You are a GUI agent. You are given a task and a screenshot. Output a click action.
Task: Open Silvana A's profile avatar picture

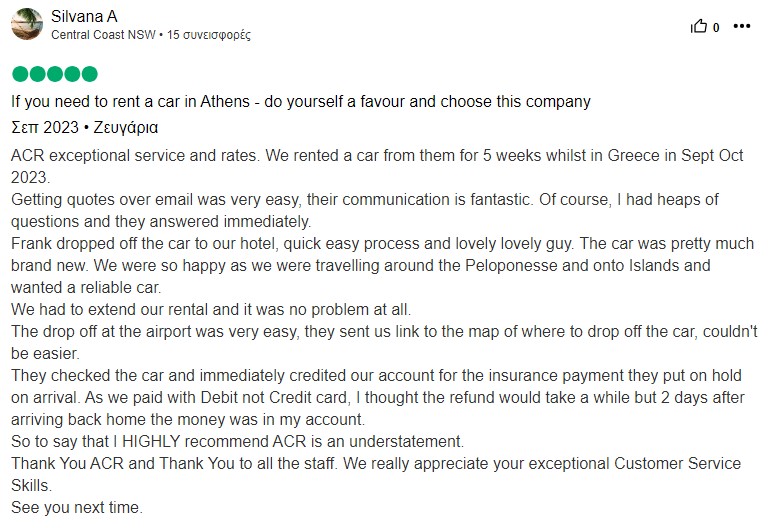click(x=27, y=24)
